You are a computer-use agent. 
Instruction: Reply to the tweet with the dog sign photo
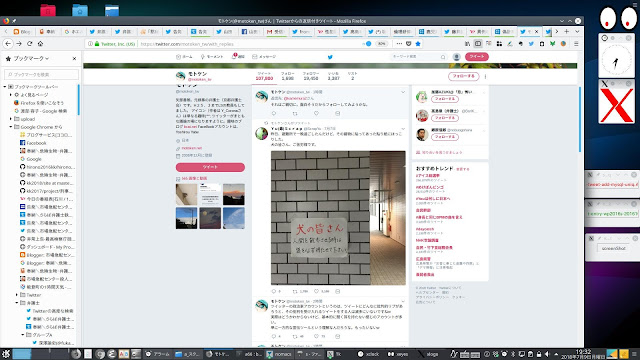[273, 291]
